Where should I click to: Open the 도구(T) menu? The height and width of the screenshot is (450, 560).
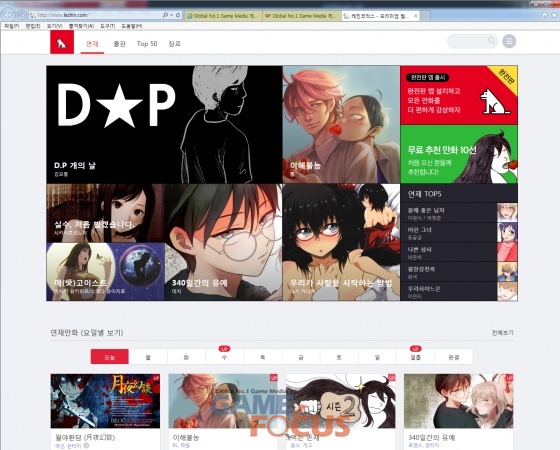[107, 26]
